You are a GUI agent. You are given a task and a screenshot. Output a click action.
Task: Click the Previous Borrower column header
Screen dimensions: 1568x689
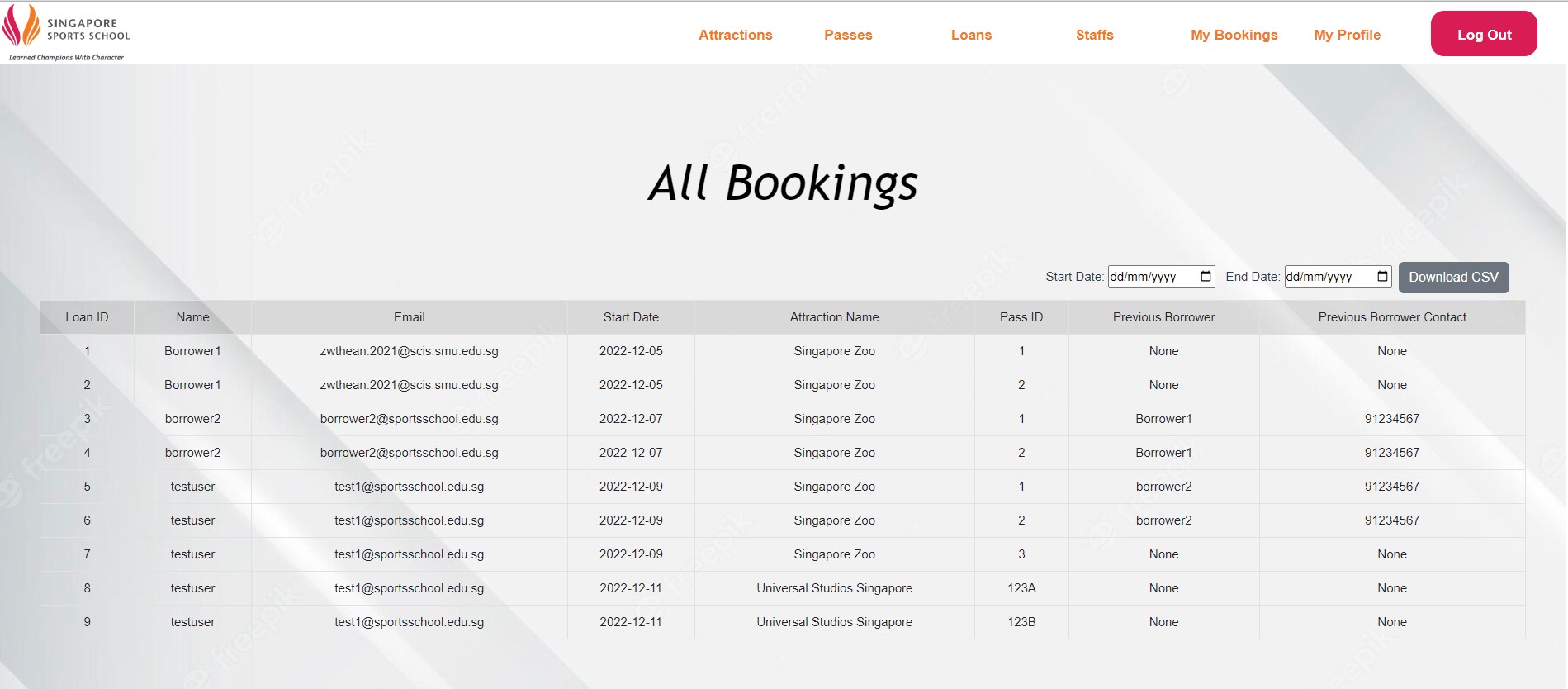pos(1163,317)
